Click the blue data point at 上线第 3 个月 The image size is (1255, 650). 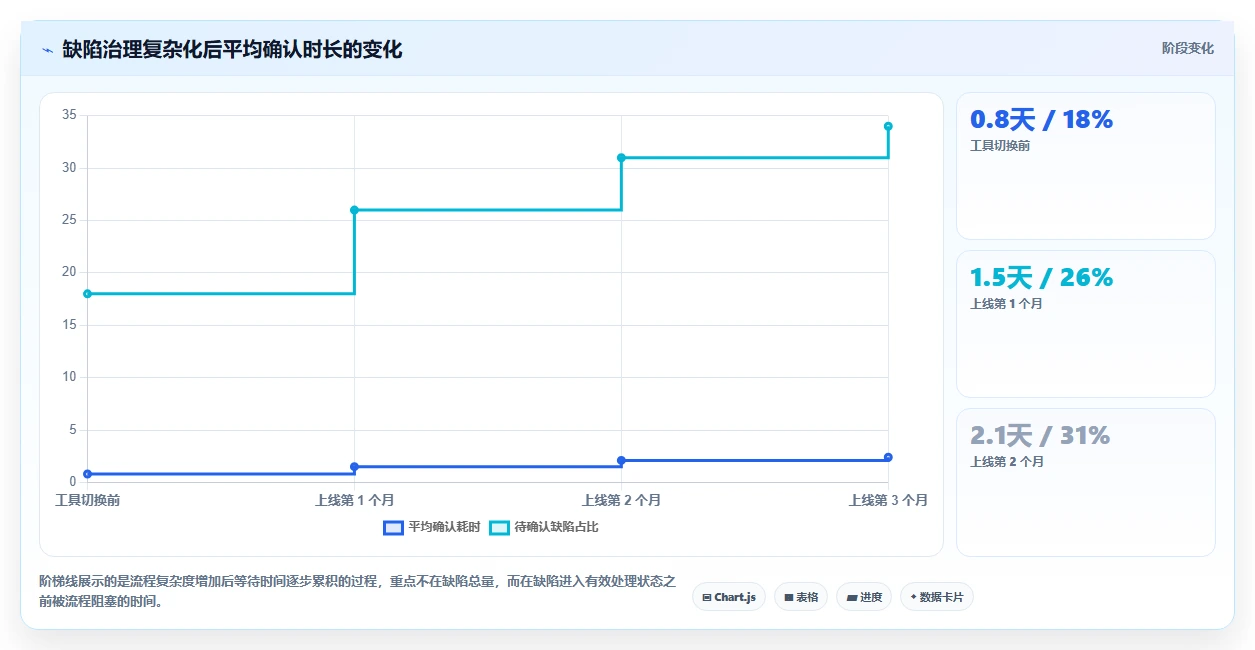[x=888, y=457]
